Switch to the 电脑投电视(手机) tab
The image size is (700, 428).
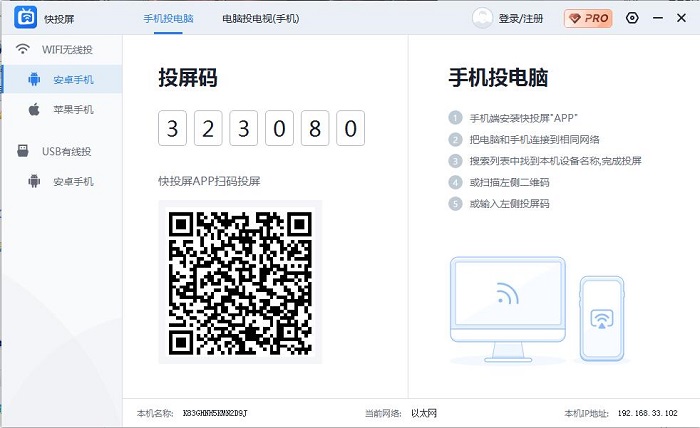[x=260, y=18]
